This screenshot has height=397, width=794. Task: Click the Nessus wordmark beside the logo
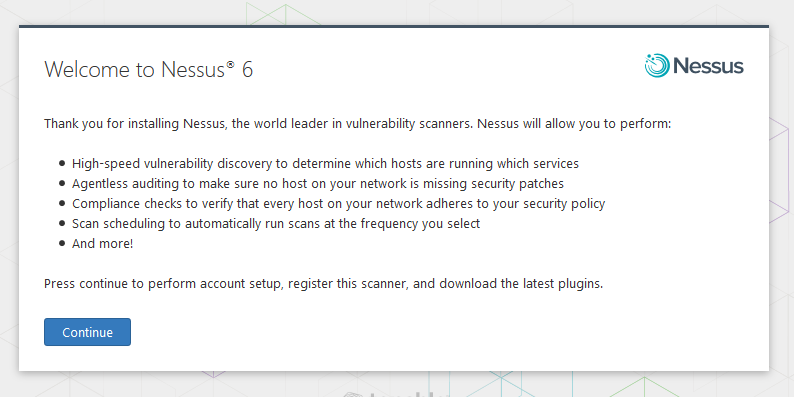pyautogui.click(x=708, y=66)
